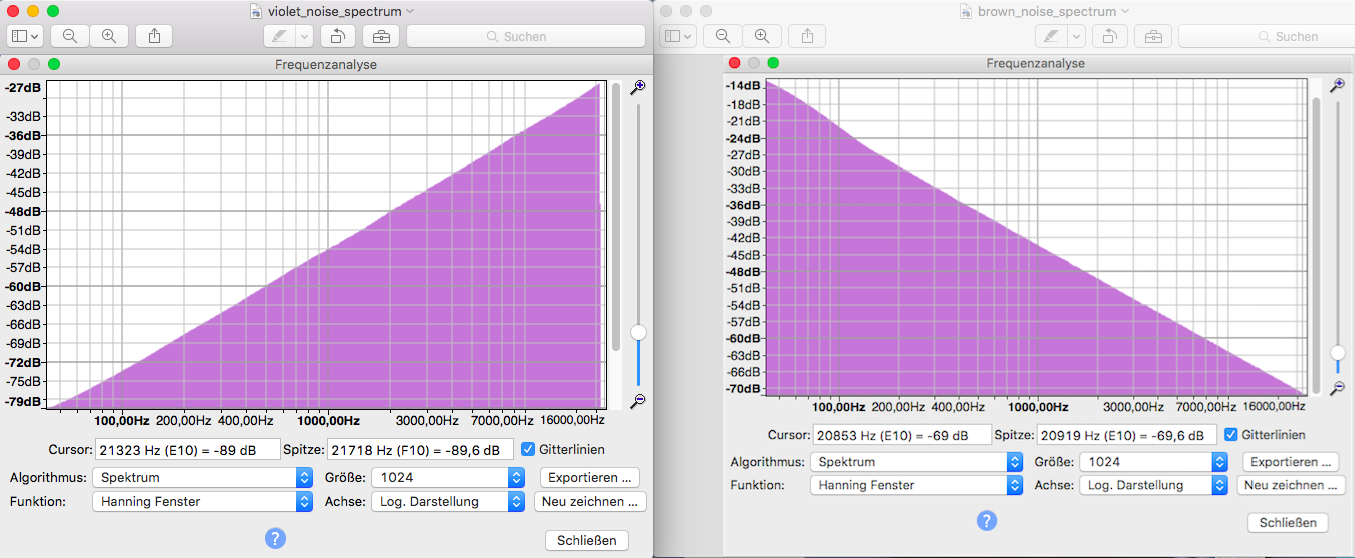Click the -70dB axis label in brown graph
The image size is (1355, 558).
pyautogui.click(x=743, y=388)
